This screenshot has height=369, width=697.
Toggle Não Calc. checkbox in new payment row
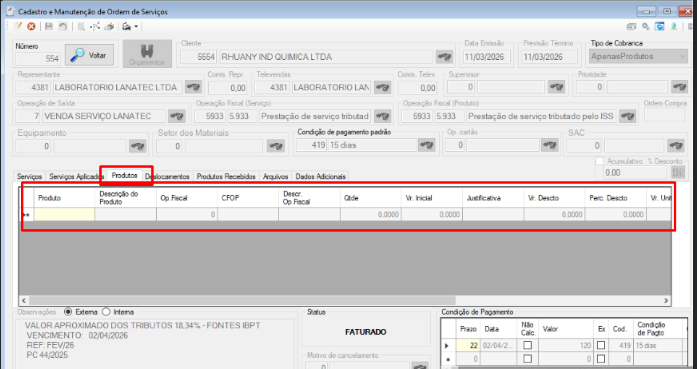[x=528, y=358]
